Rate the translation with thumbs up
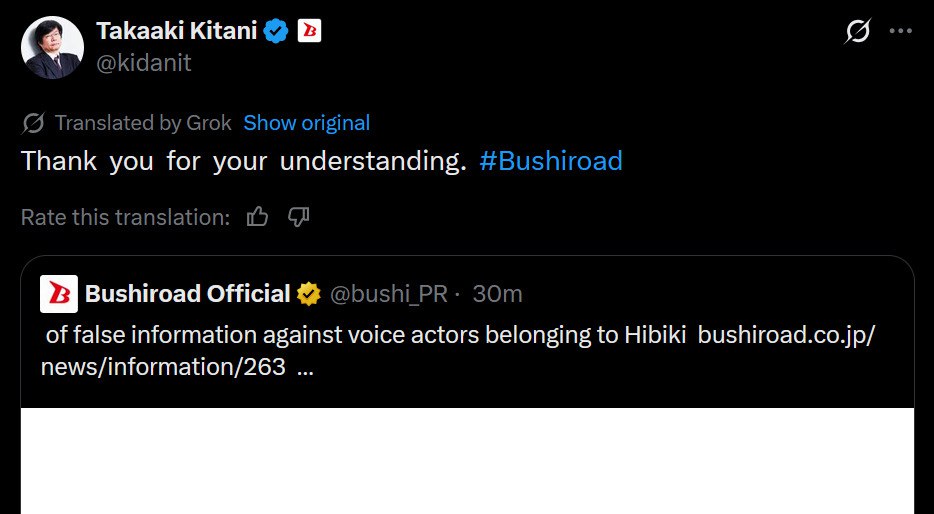This screenshot has width=934, height=514. tap(257, 217)
